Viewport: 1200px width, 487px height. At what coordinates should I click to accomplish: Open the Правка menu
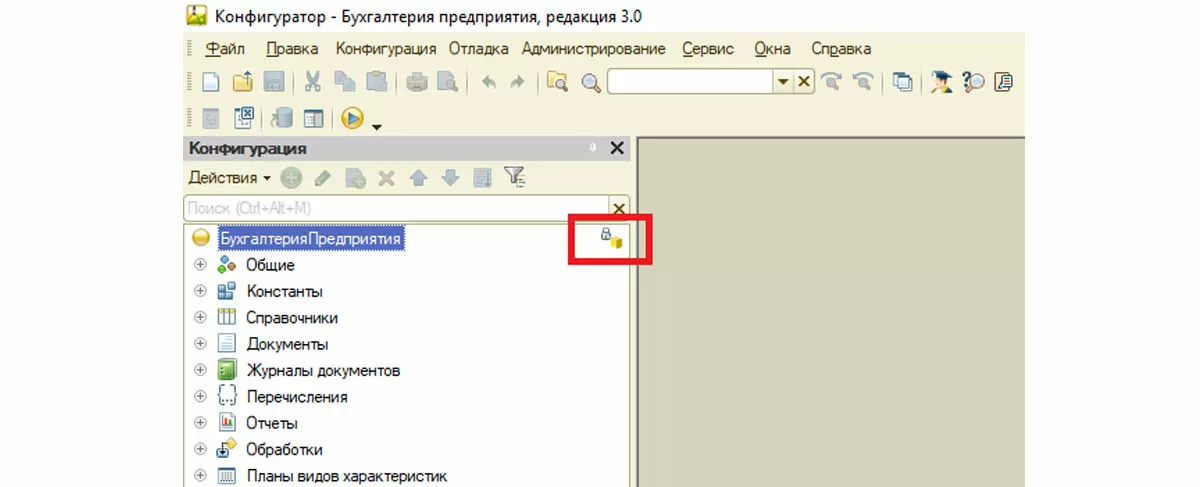293,48
